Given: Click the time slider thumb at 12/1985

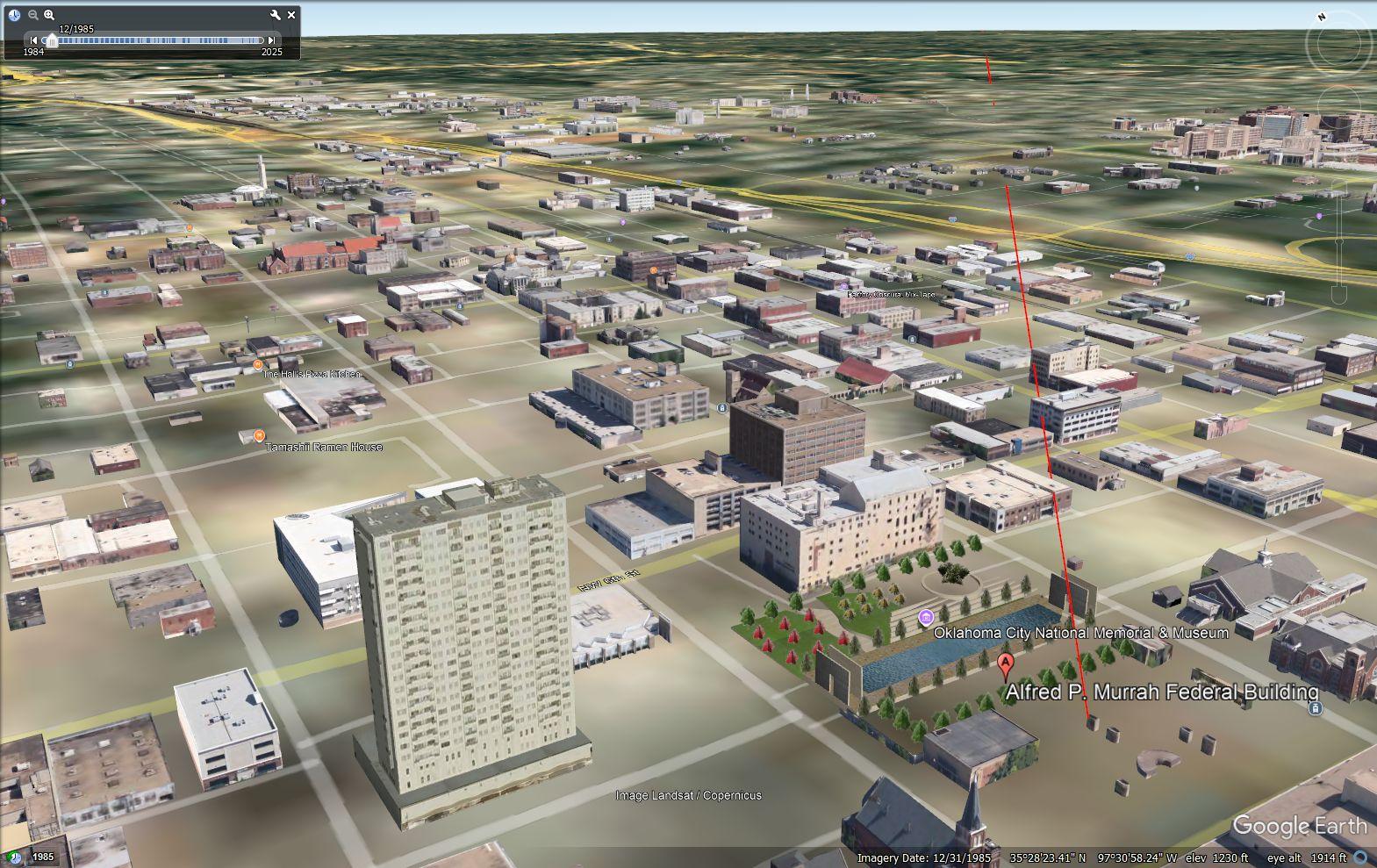Looking at the screenshot, I should [x=52, y=40].
